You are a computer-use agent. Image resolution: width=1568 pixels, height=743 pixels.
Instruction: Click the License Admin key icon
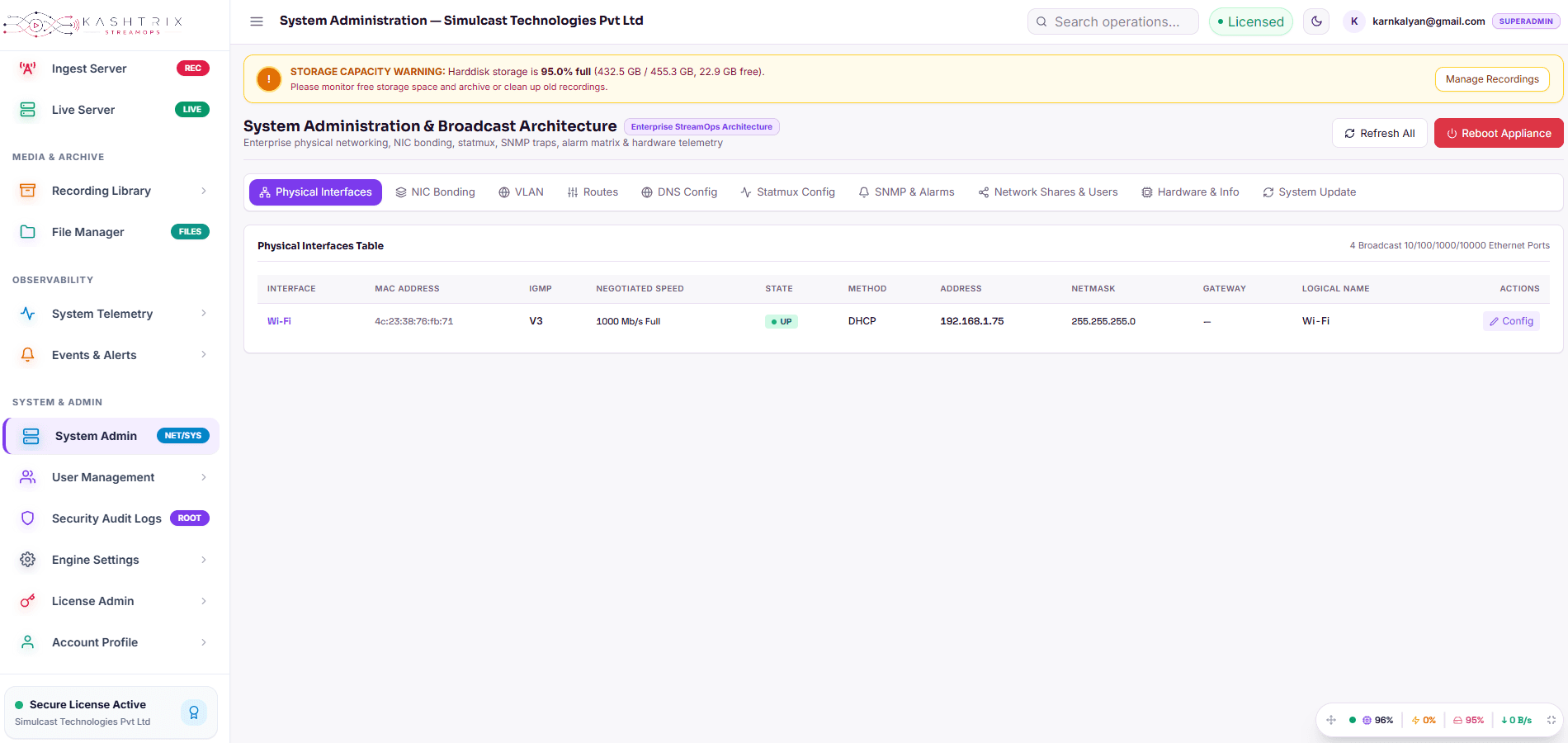(x=28, y=601)
